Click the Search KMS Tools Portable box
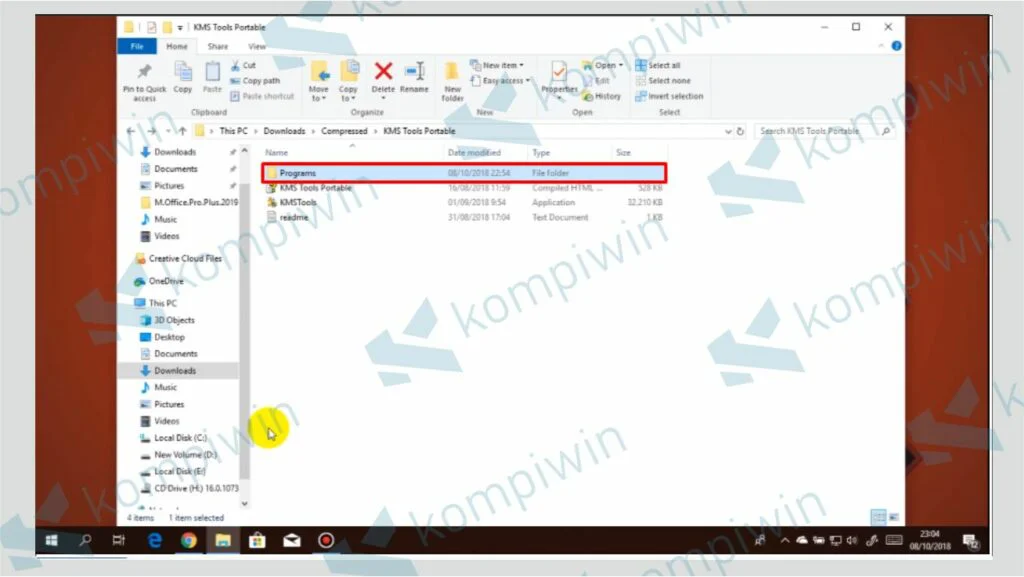The image size is (1024, 577). tap(824, 131)
